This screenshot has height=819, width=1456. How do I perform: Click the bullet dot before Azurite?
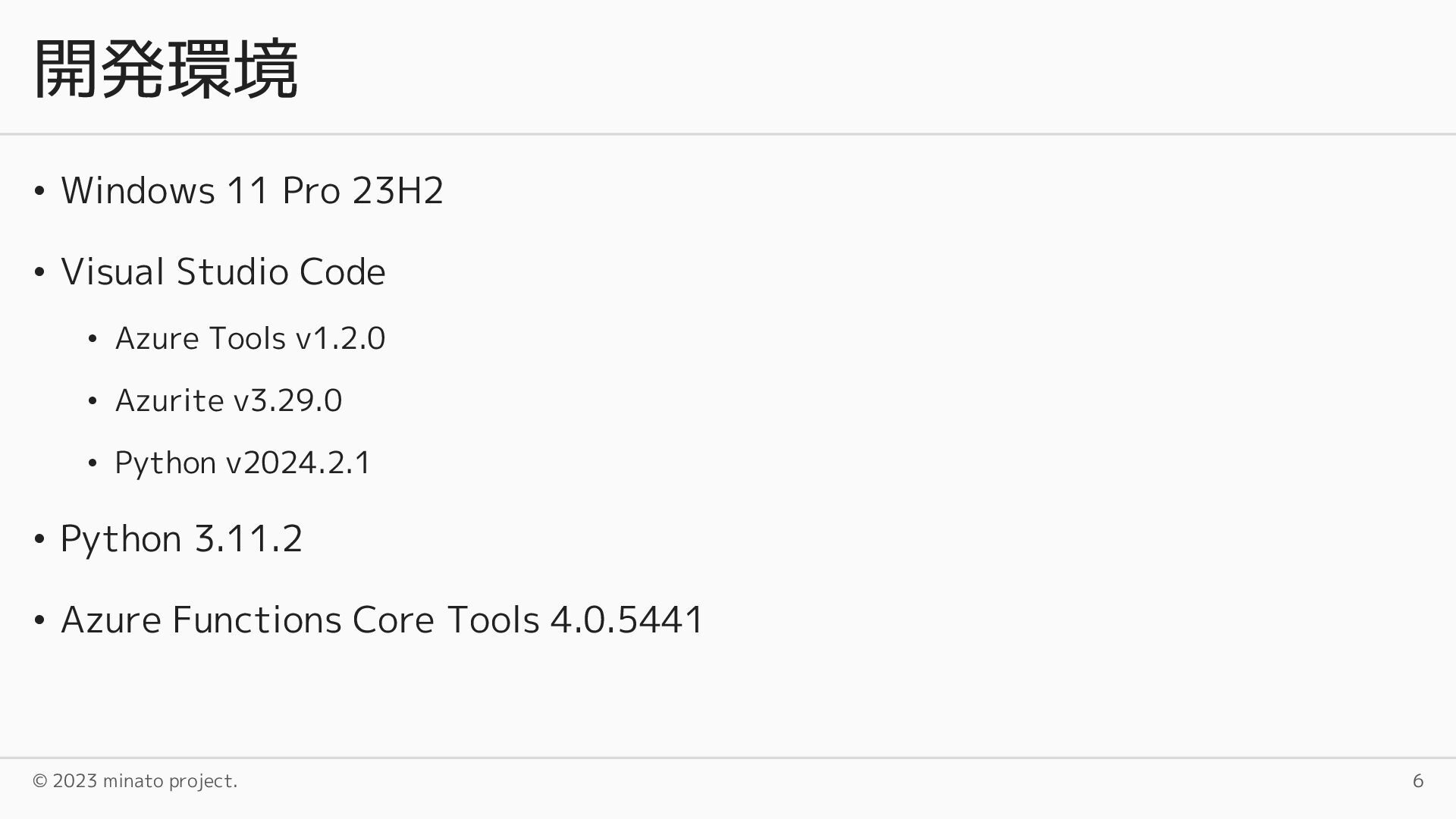pos(93,401)
